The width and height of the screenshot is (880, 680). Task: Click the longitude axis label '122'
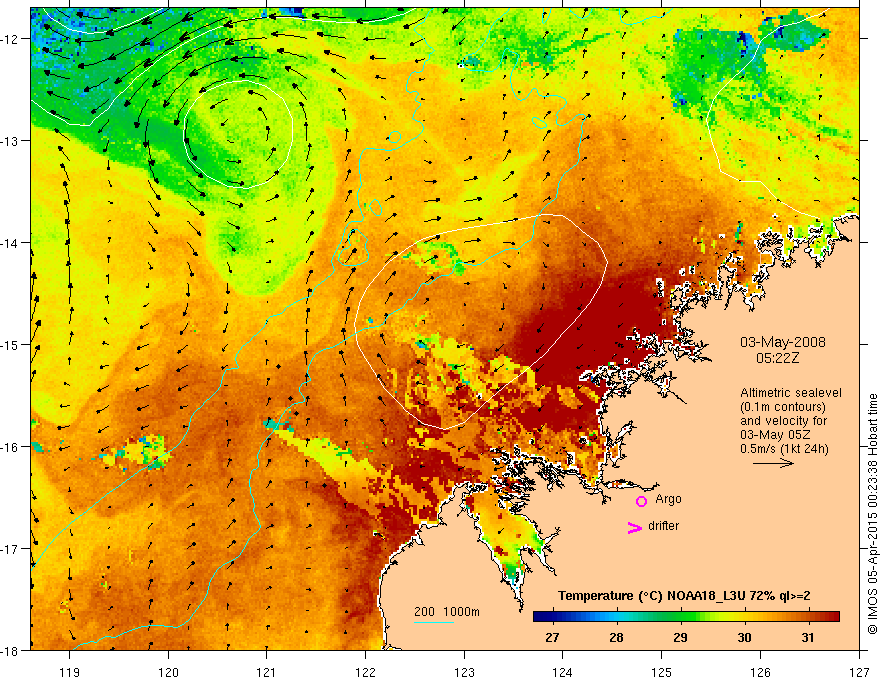[365, 672]
